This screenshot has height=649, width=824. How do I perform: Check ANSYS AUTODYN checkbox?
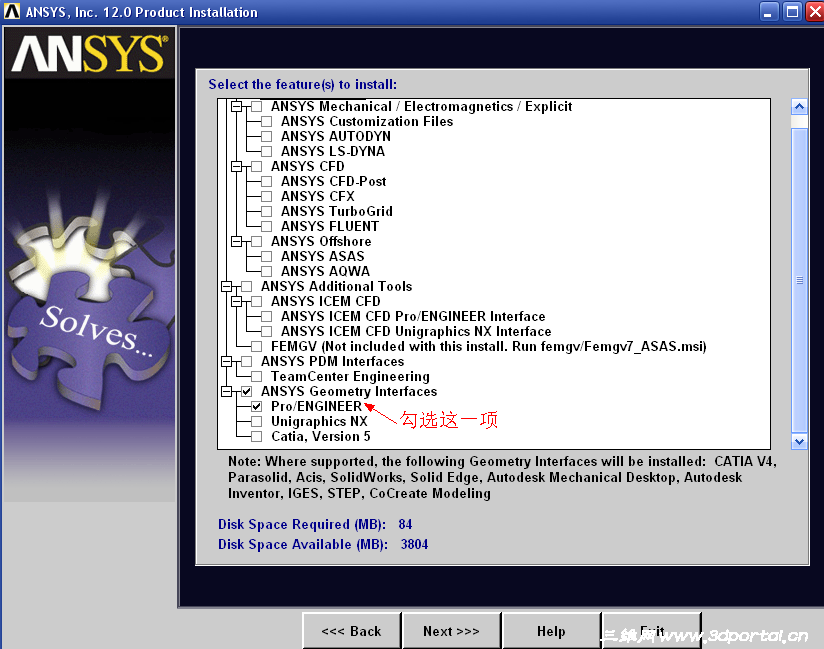point(266,137)
